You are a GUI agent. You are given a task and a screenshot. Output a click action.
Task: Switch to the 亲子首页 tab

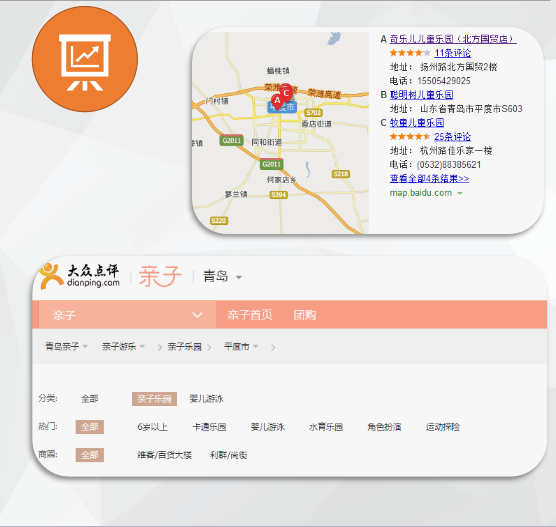[x=250, y=315]
